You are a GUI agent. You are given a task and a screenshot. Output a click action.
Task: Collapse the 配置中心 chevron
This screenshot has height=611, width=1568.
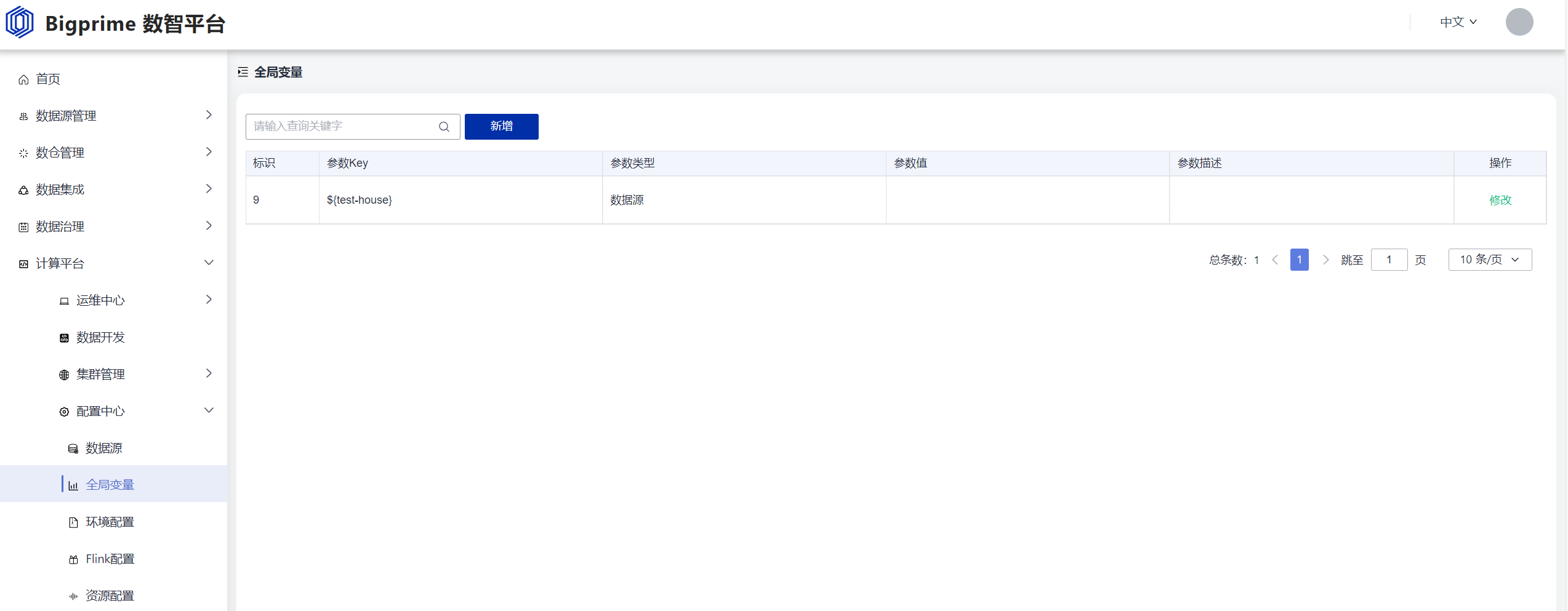tap(209, 410)
